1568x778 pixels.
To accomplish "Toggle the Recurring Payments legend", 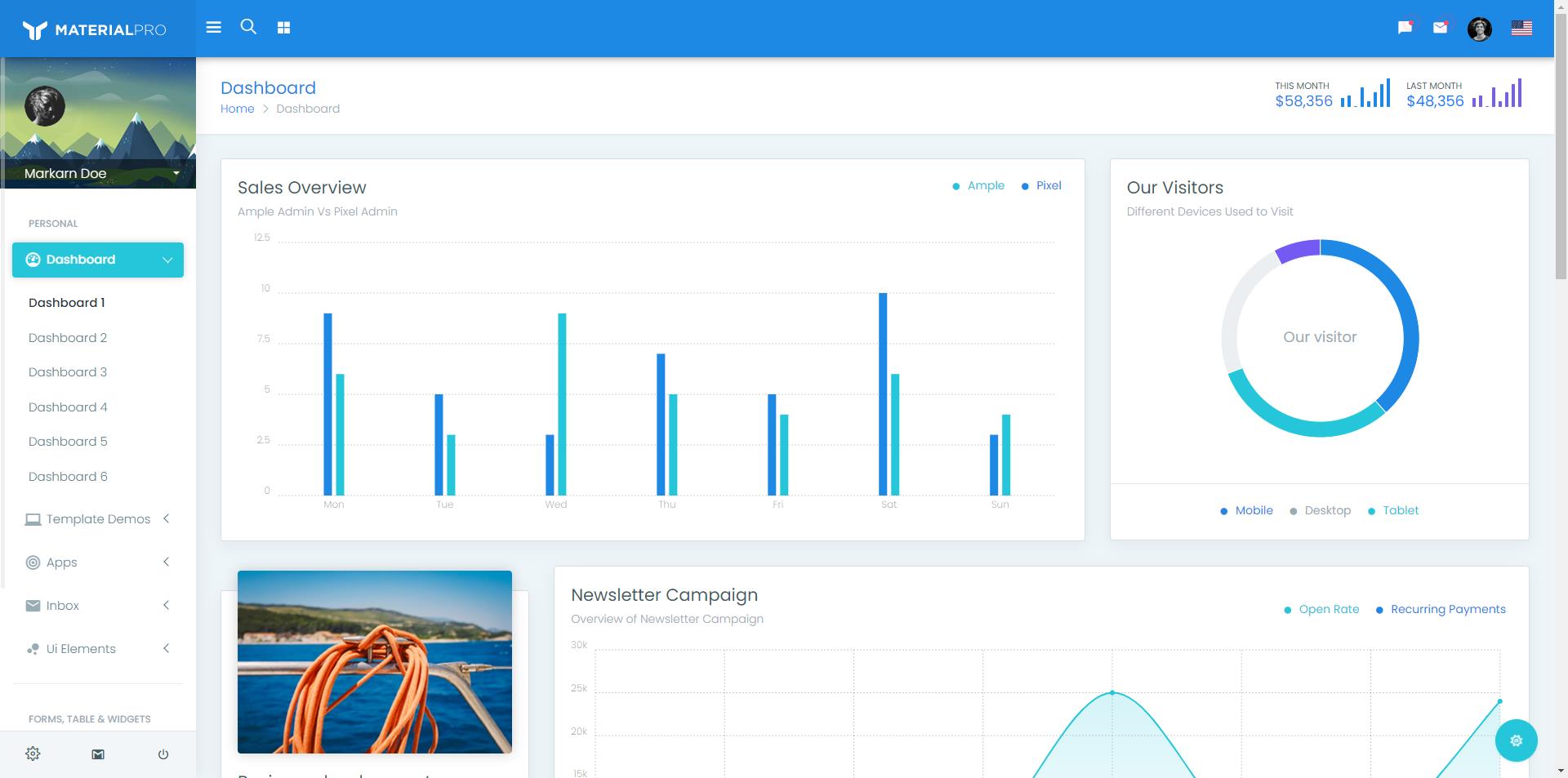I will pos(1441,610).
